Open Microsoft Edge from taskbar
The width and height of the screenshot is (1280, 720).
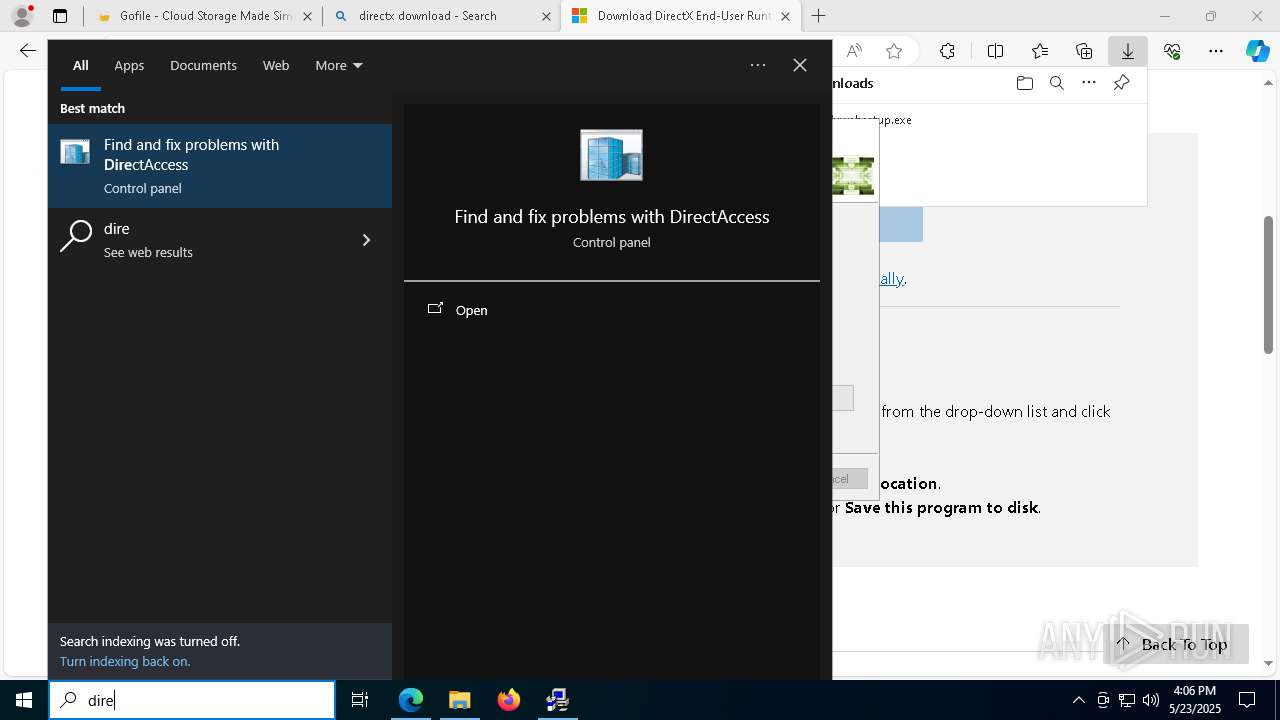(411, 700)
